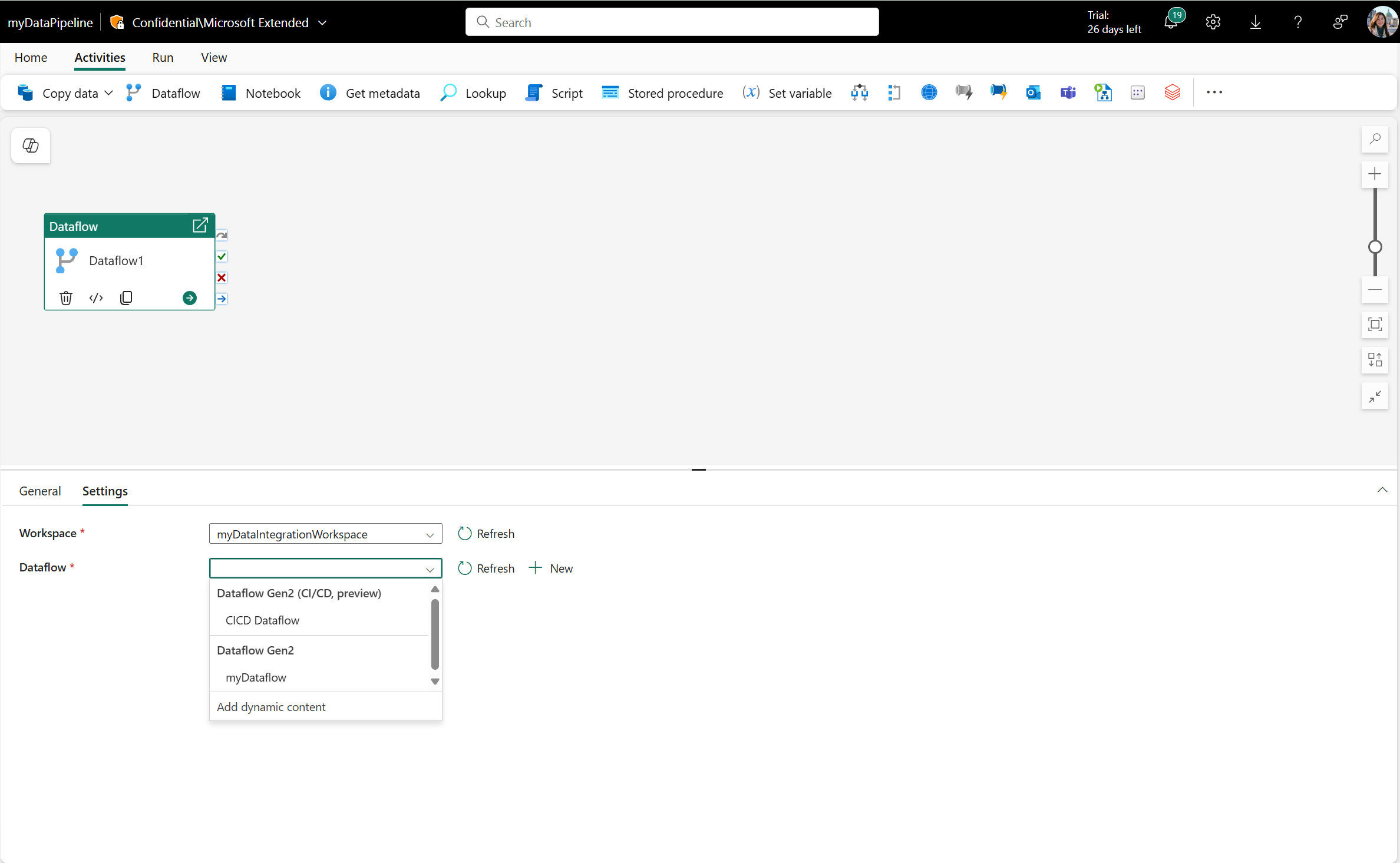Insert a Teams activity from the toolbar
This screenshot has height=863, width=1400.
click(x=1068, y=92)
